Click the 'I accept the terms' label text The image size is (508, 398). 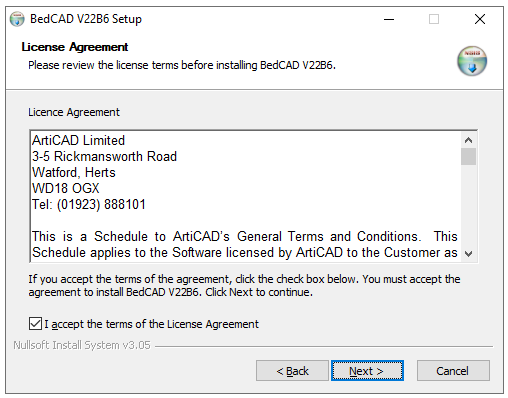(151, 324)
